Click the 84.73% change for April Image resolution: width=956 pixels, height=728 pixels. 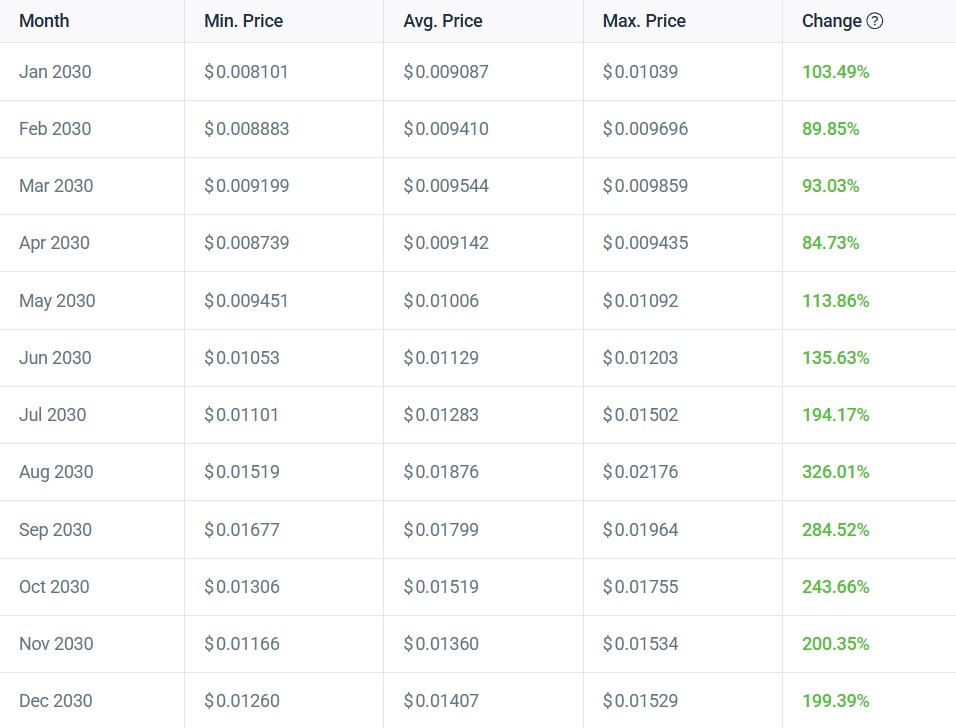pos(830,243)
